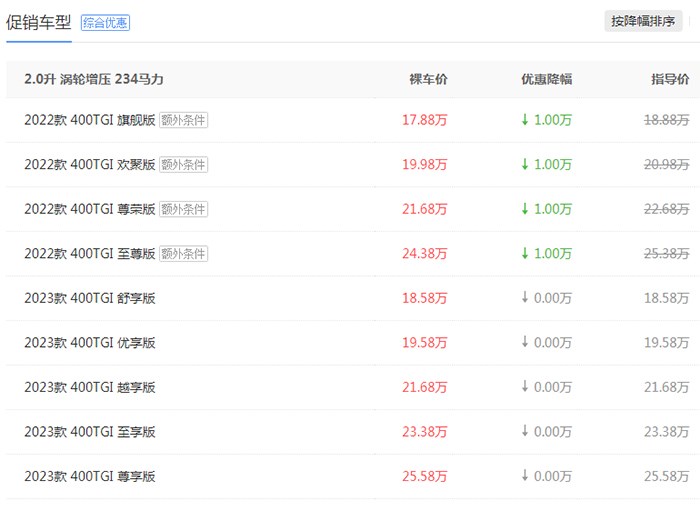Click the struck-through 22.68万 guide price
The image size is (700, 511).
[667, 209]
